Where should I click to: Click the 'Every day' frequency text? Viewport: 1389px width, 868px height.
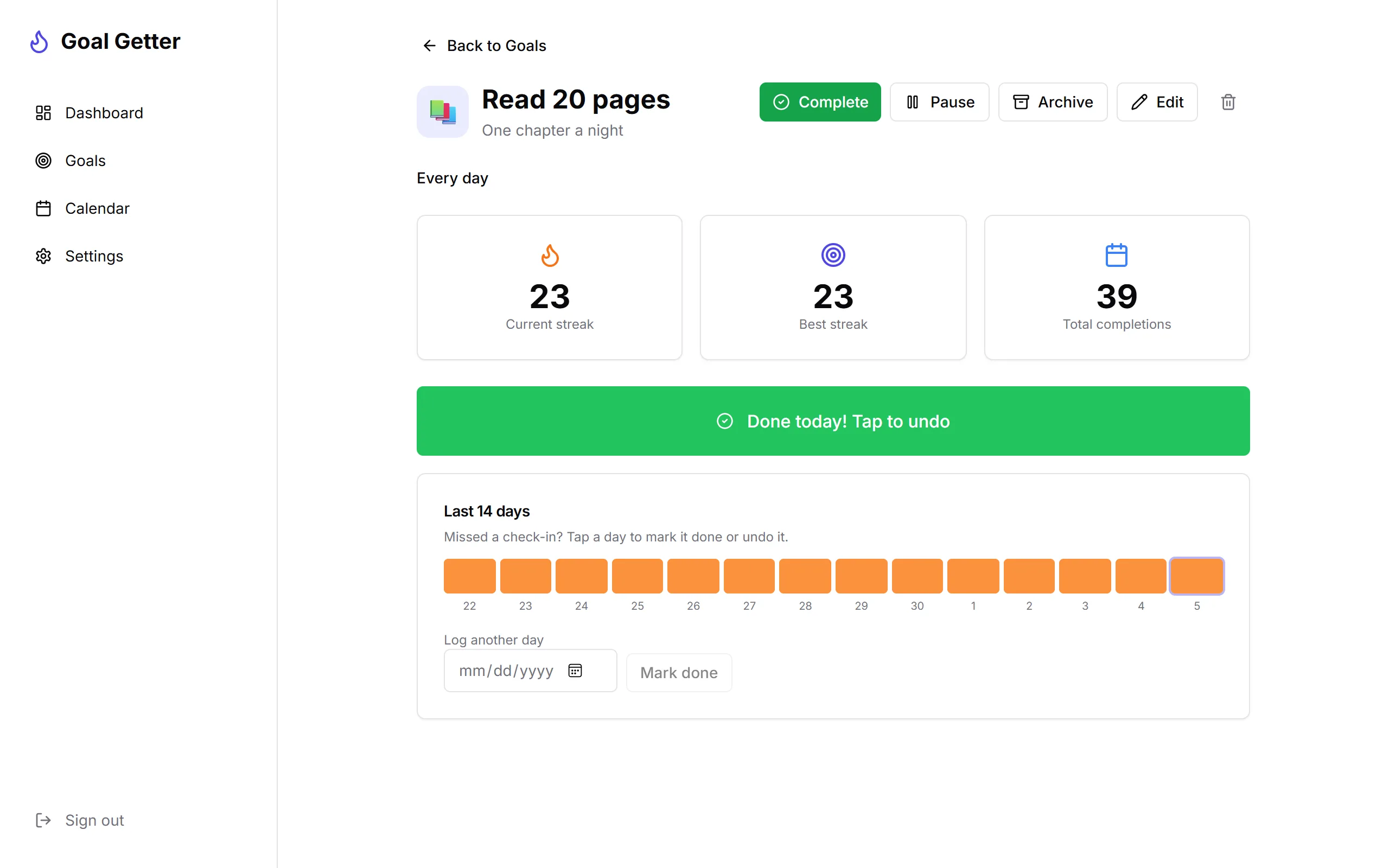[453, 178]
